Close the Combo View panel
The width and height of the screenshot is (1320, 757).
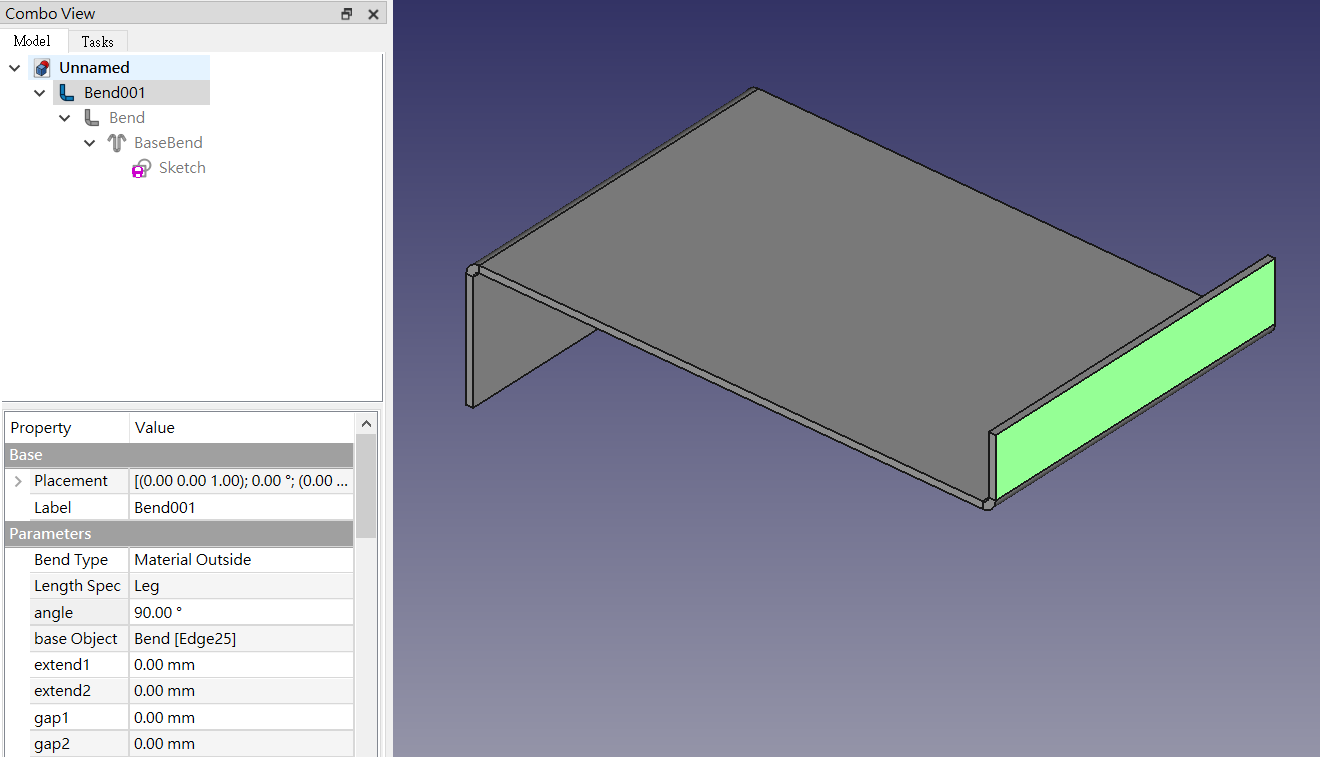(373, 14)
